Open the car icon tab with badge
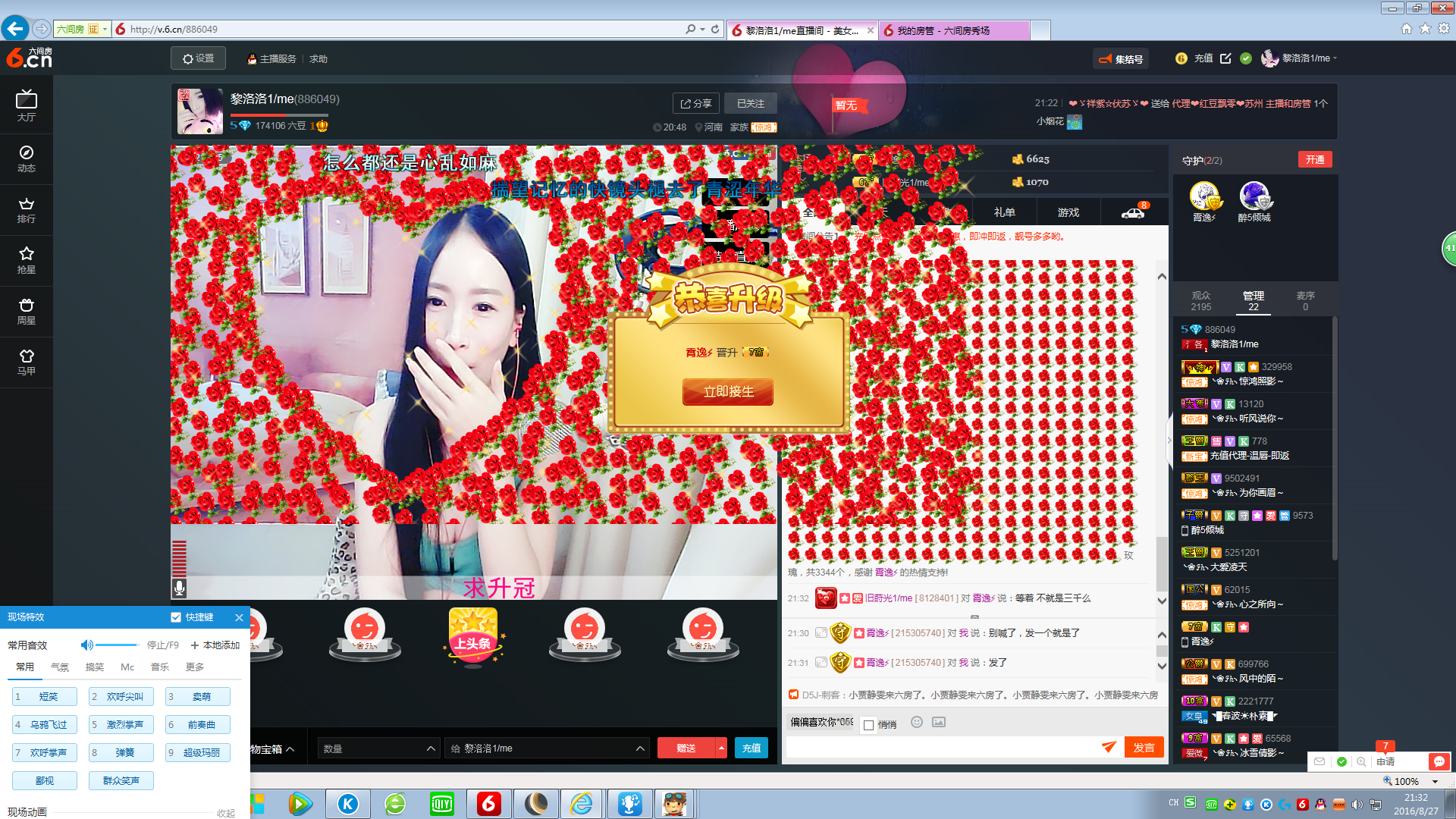 coord(1134,212)
